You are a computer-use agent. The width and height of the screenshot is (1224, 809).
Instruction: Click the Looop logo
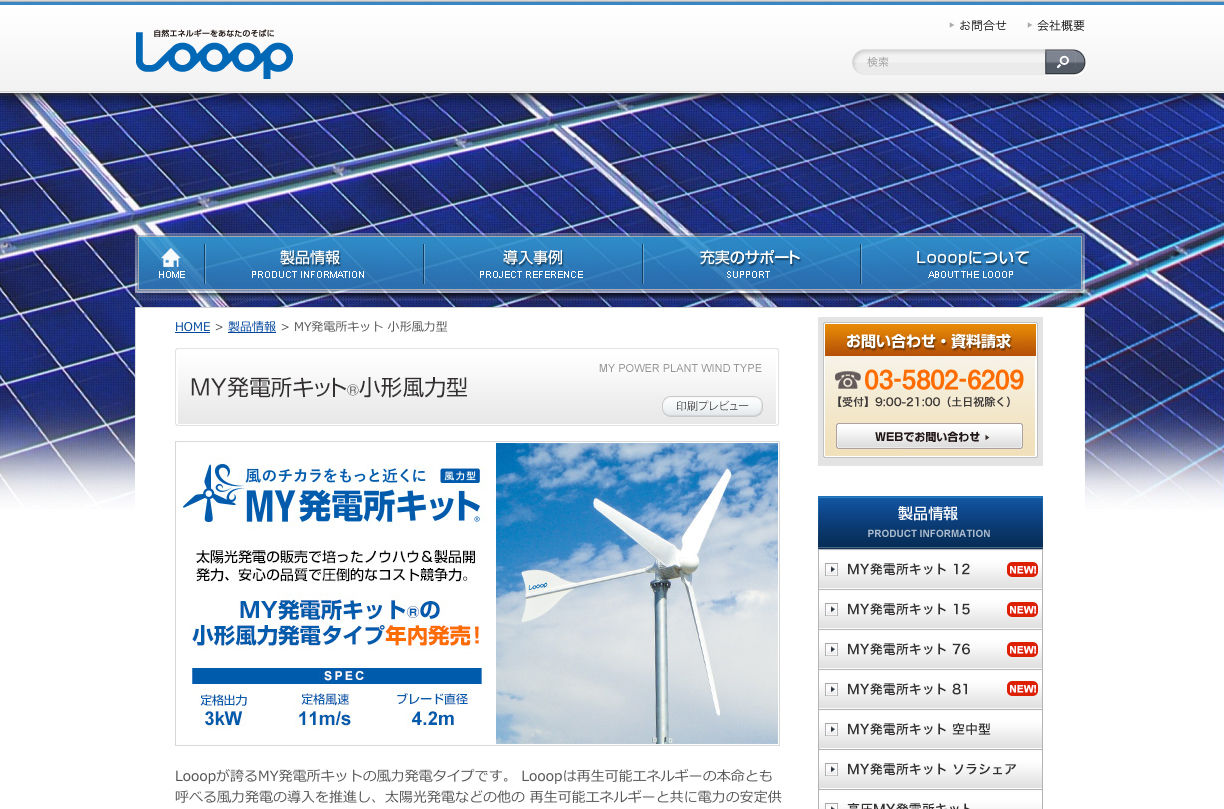point(214,54)
